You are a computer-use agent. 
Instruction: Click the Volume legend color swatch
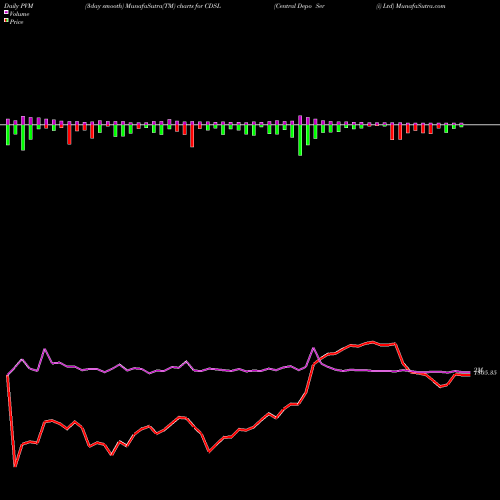coord(6,13)
